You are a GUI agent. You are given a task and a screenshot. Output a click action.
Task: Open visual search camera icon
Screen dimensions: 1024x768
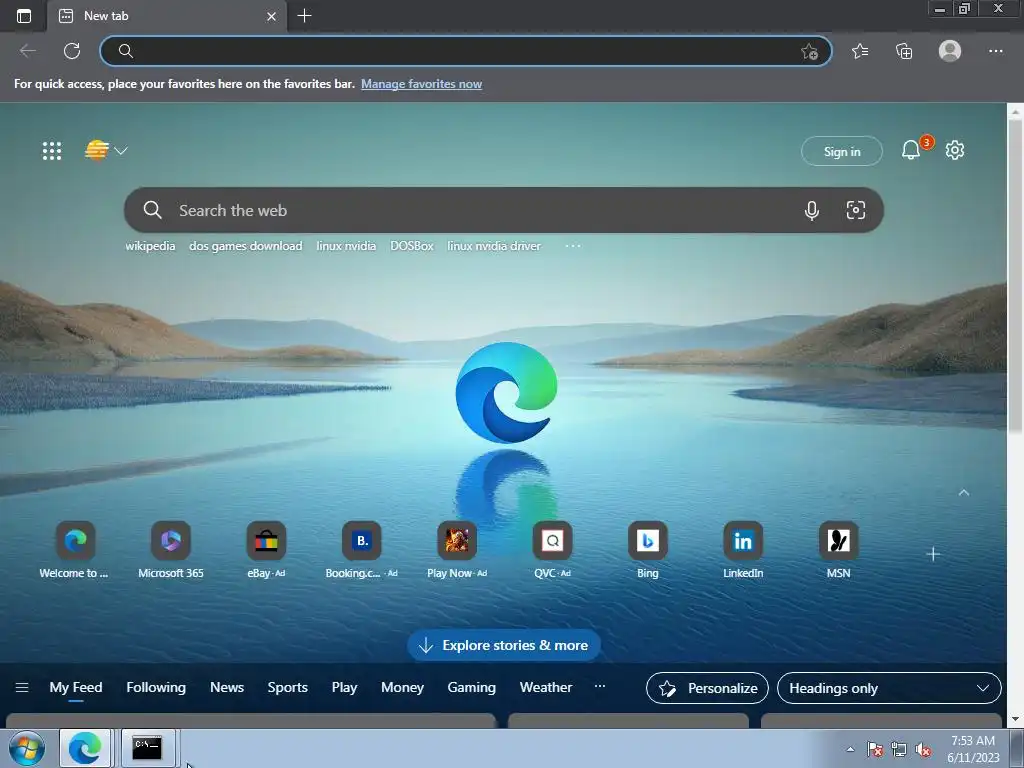(856, 210)
